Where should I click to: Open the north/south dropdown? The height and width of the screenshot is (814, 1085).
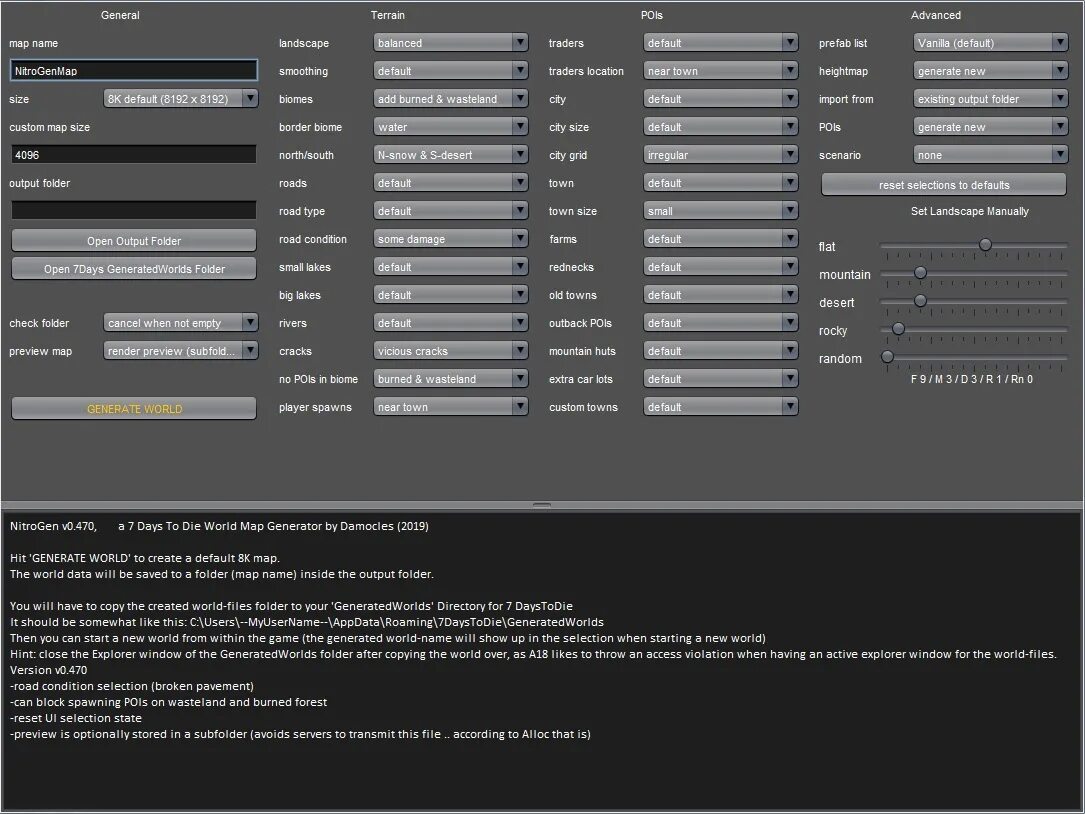[450, 155]
